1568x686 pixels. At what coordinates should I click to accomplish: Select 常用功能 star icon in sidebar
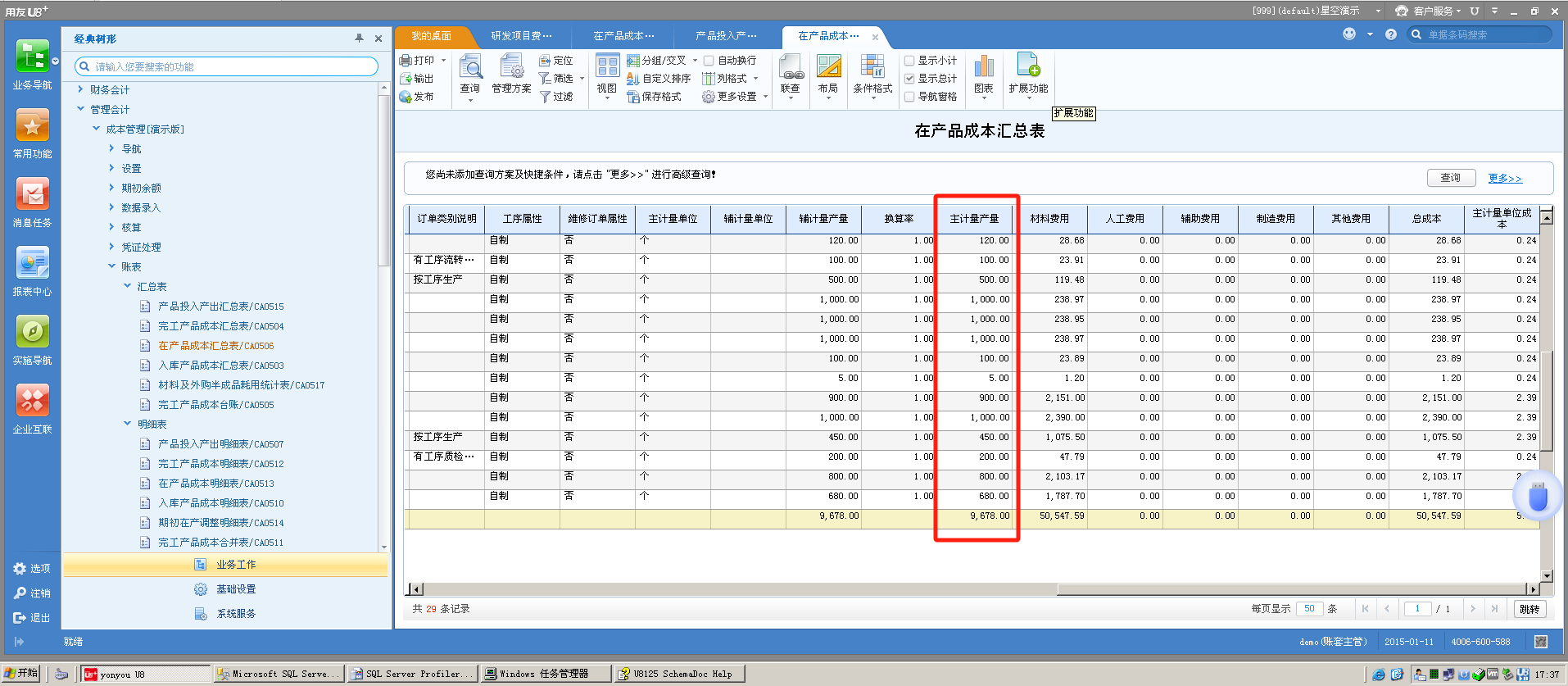pos(33,126)
